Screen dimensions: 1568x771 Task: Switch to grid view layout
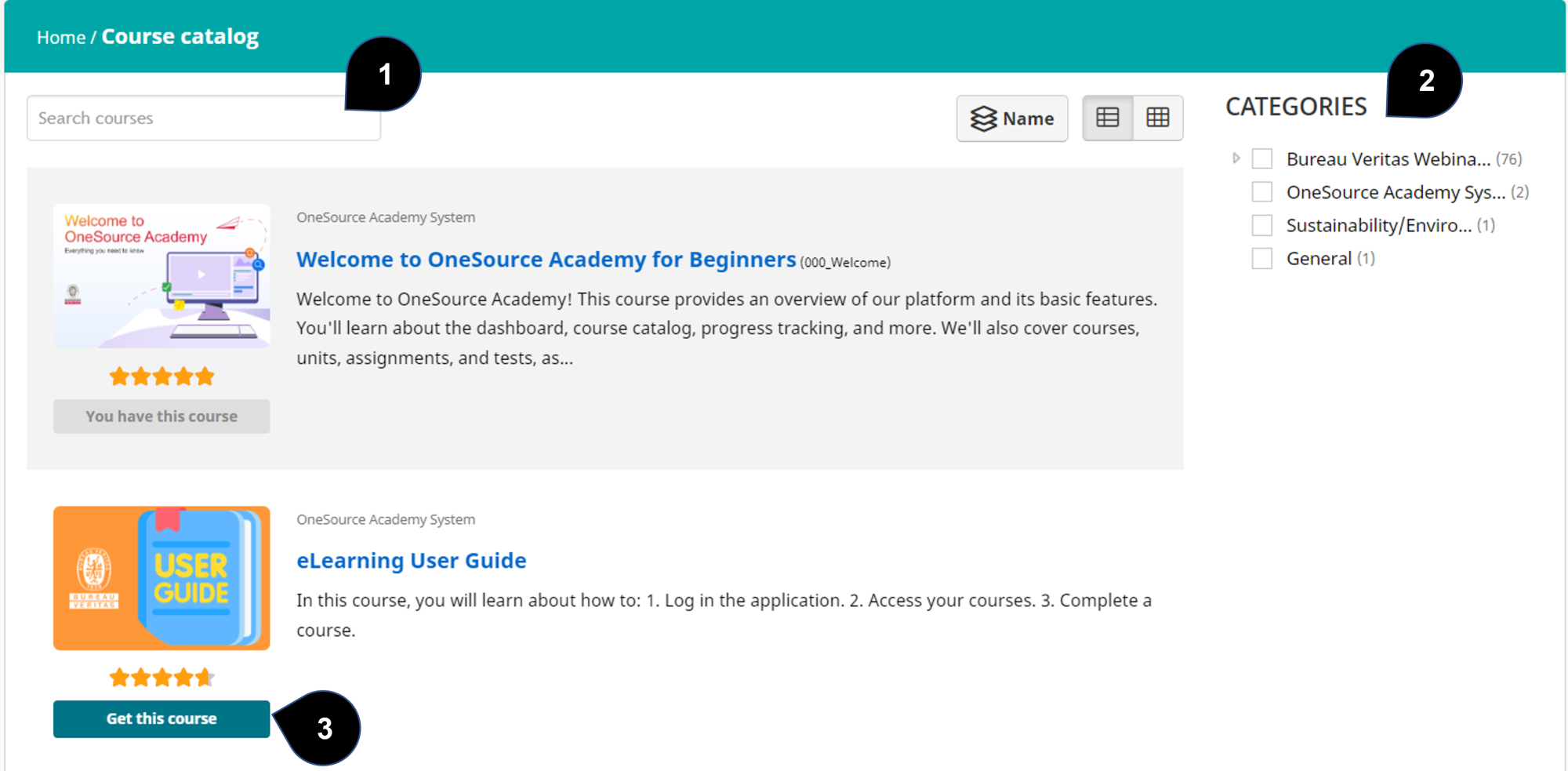pos(1157,118)
